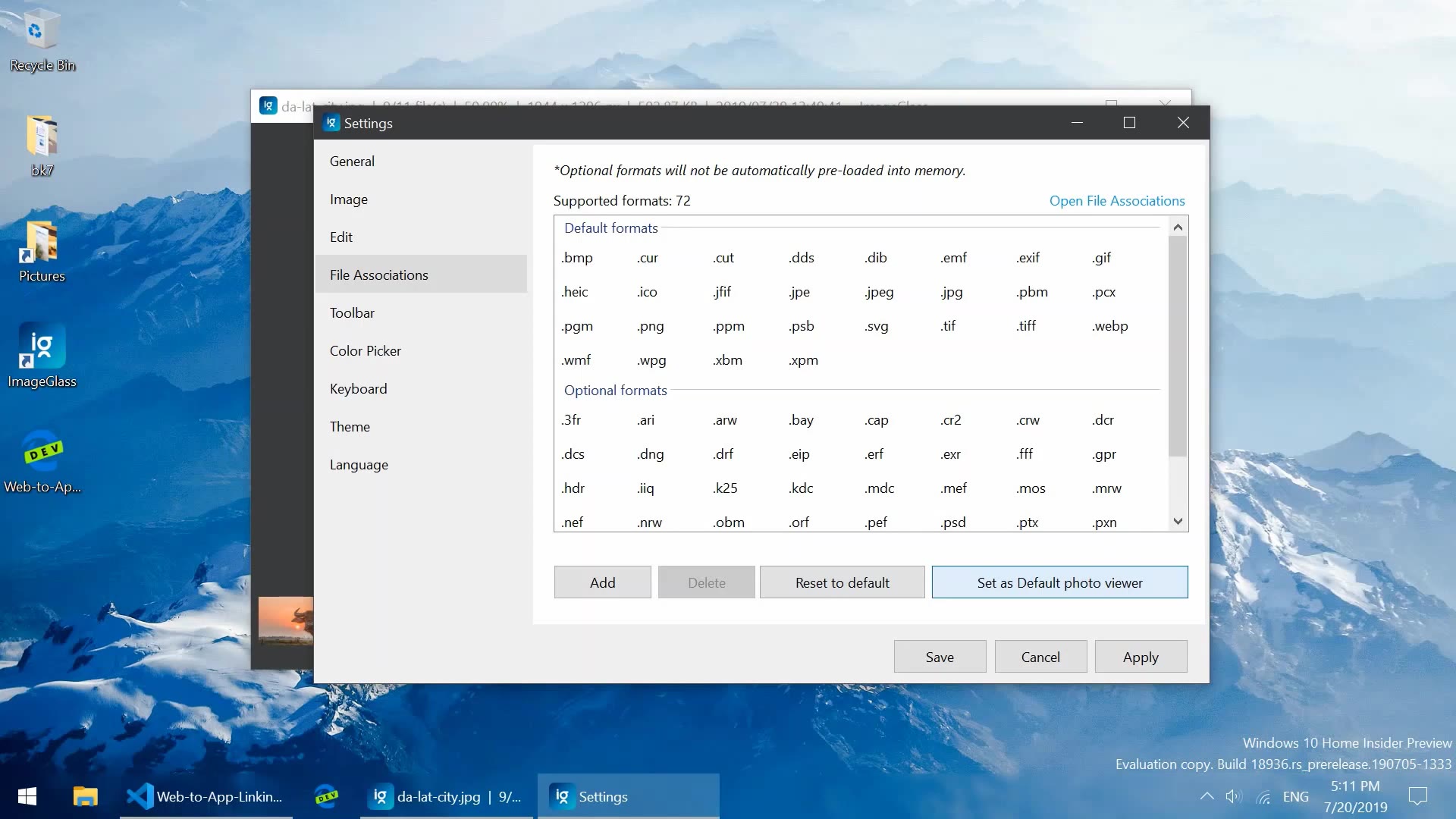Click the format list scrollbar thumb
The image size is (1456, 819).
click(x=1178, y=346)
